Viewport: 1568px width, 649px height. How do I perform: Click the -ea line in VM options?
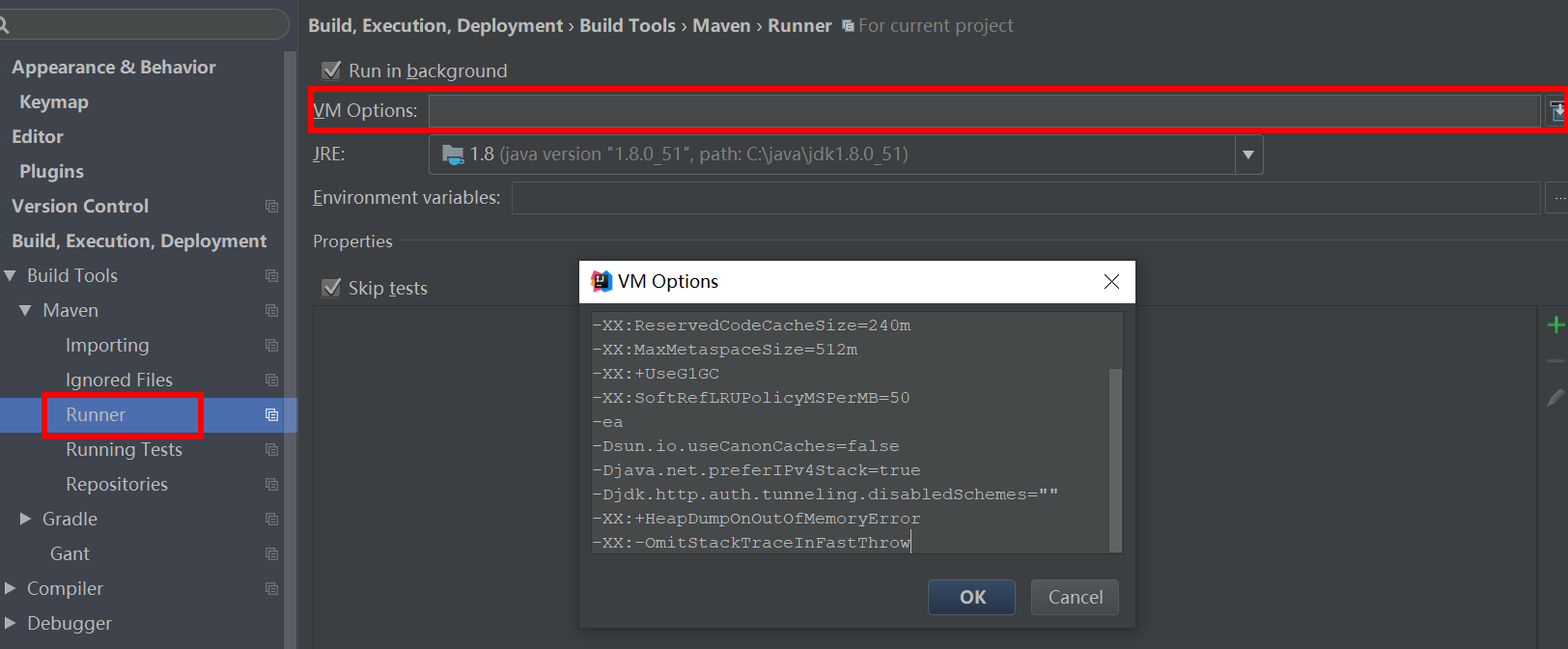(x=607, y=422)
